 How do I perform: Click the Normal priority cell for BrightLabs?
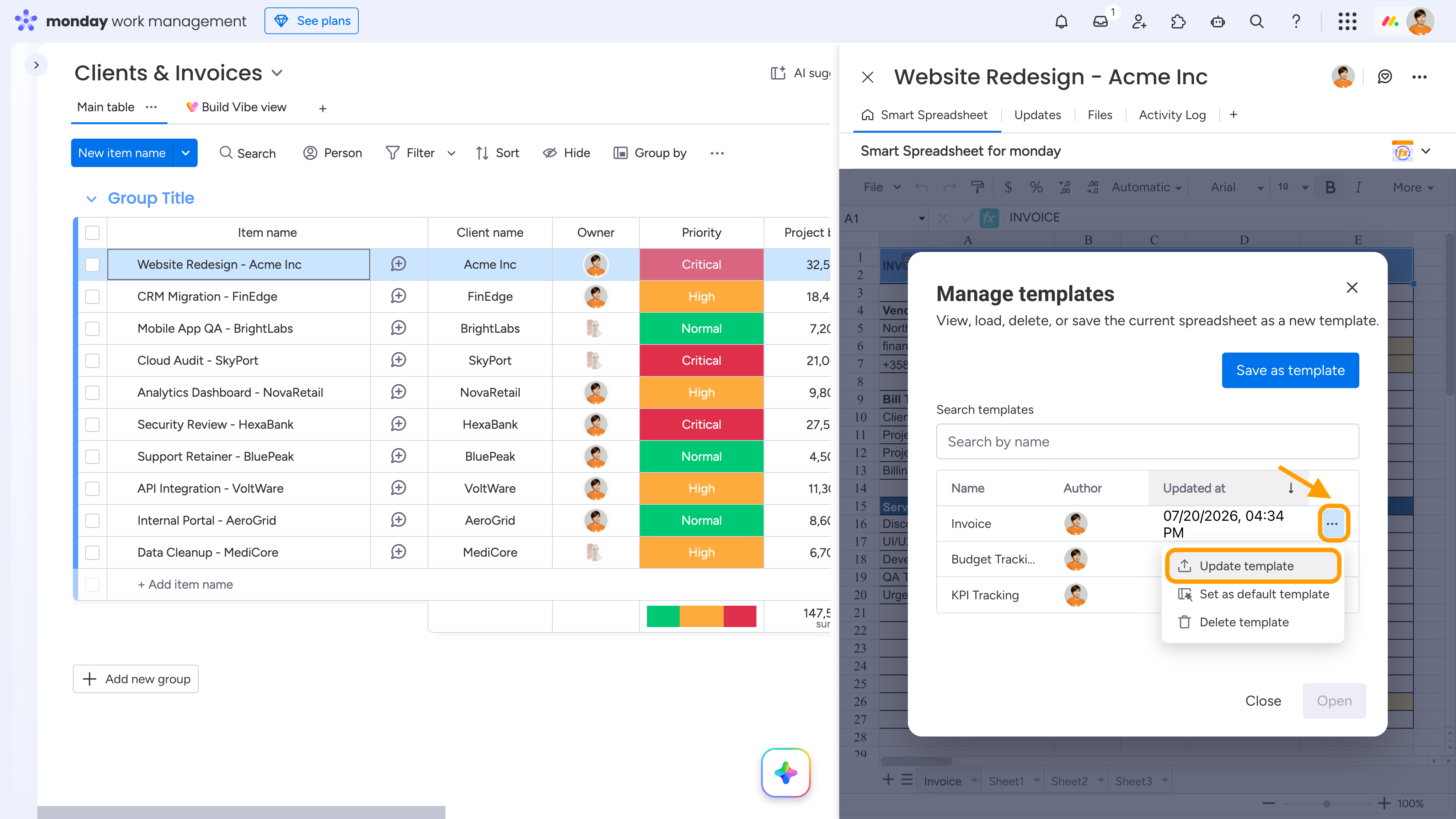pos(701,328)
